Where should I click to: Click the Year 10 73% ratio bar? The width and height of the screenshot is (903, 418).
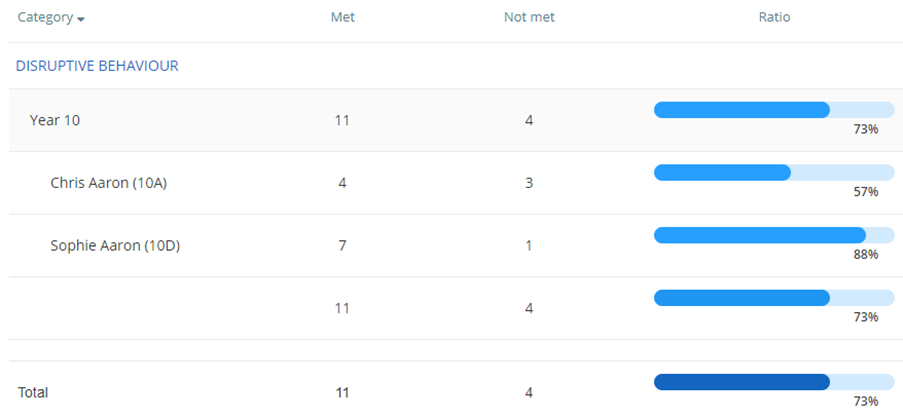coord(774,110)
